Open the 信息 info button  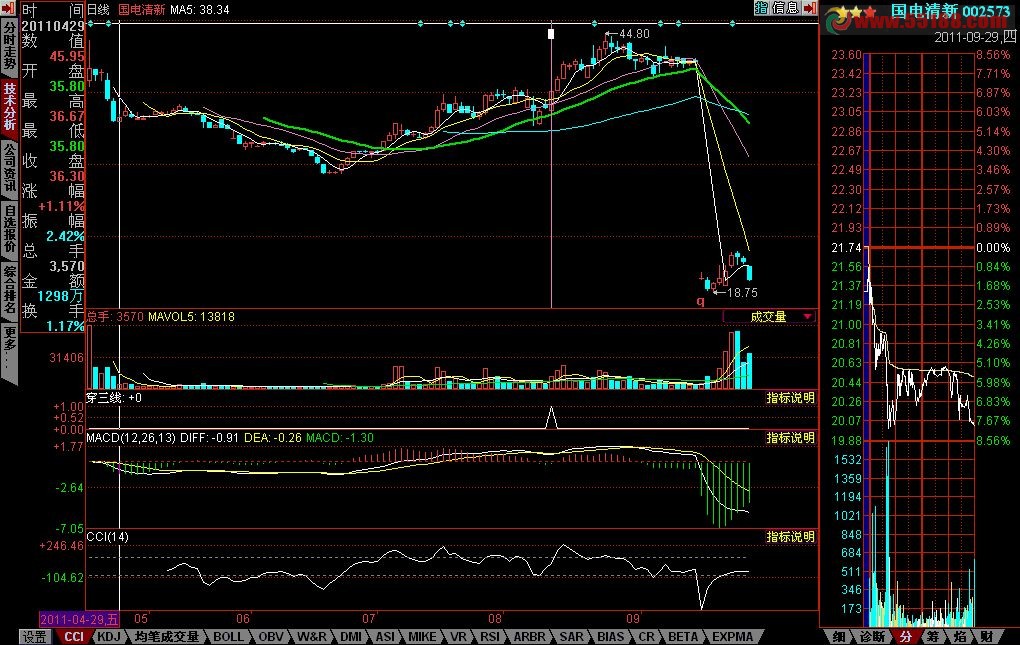point(785,8)
